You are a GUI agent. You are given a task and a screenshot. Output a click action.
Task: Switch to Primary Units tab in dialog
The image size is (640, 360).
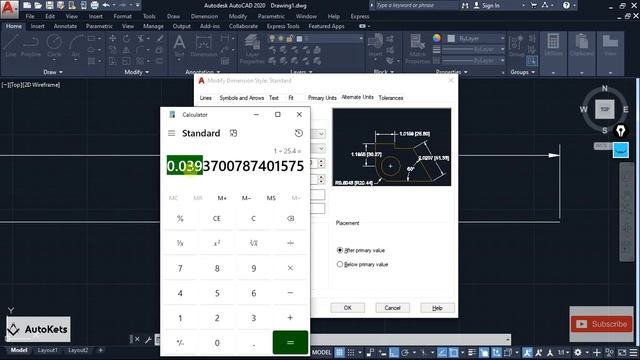[x=322, y=98]
